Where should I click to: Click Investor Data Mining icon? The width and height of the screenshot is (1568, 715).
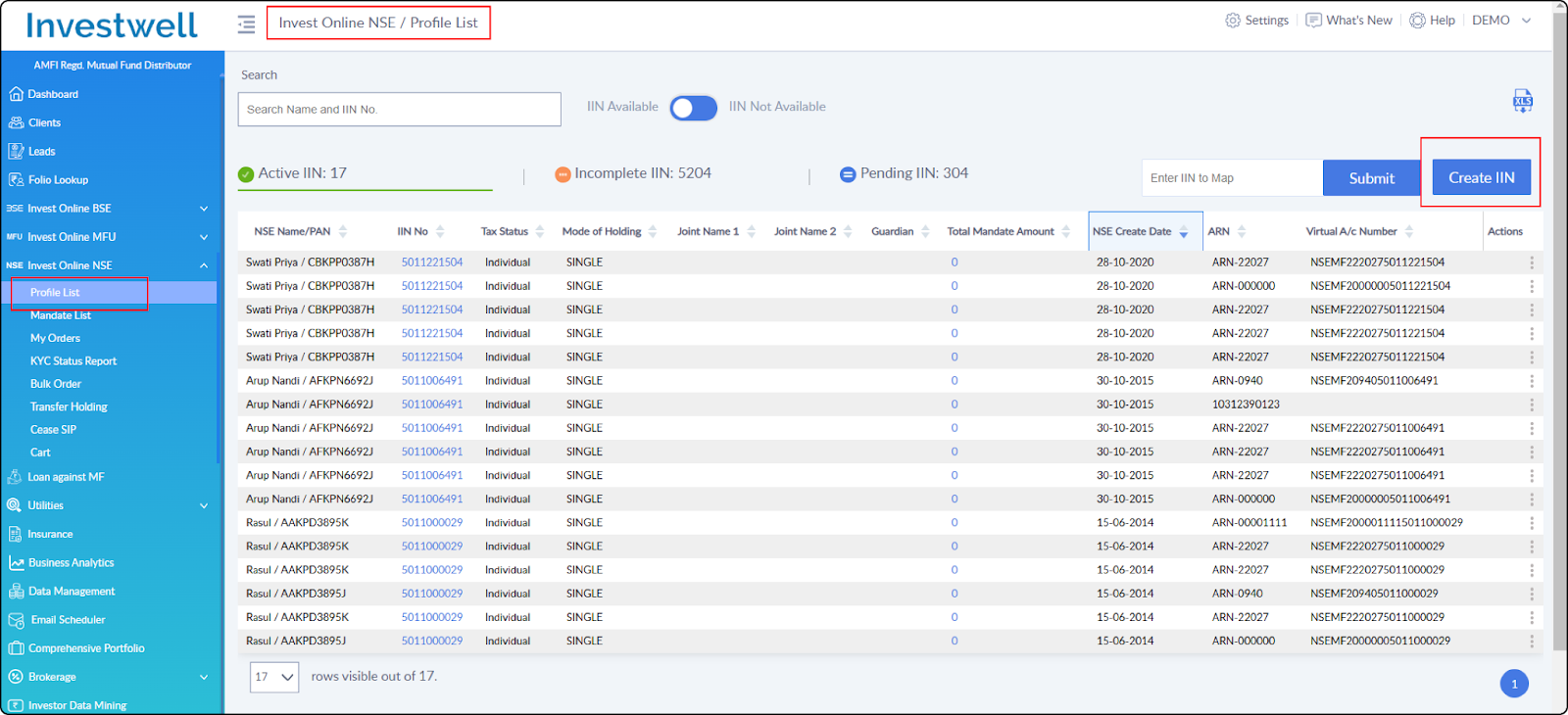tap(16, 705)
